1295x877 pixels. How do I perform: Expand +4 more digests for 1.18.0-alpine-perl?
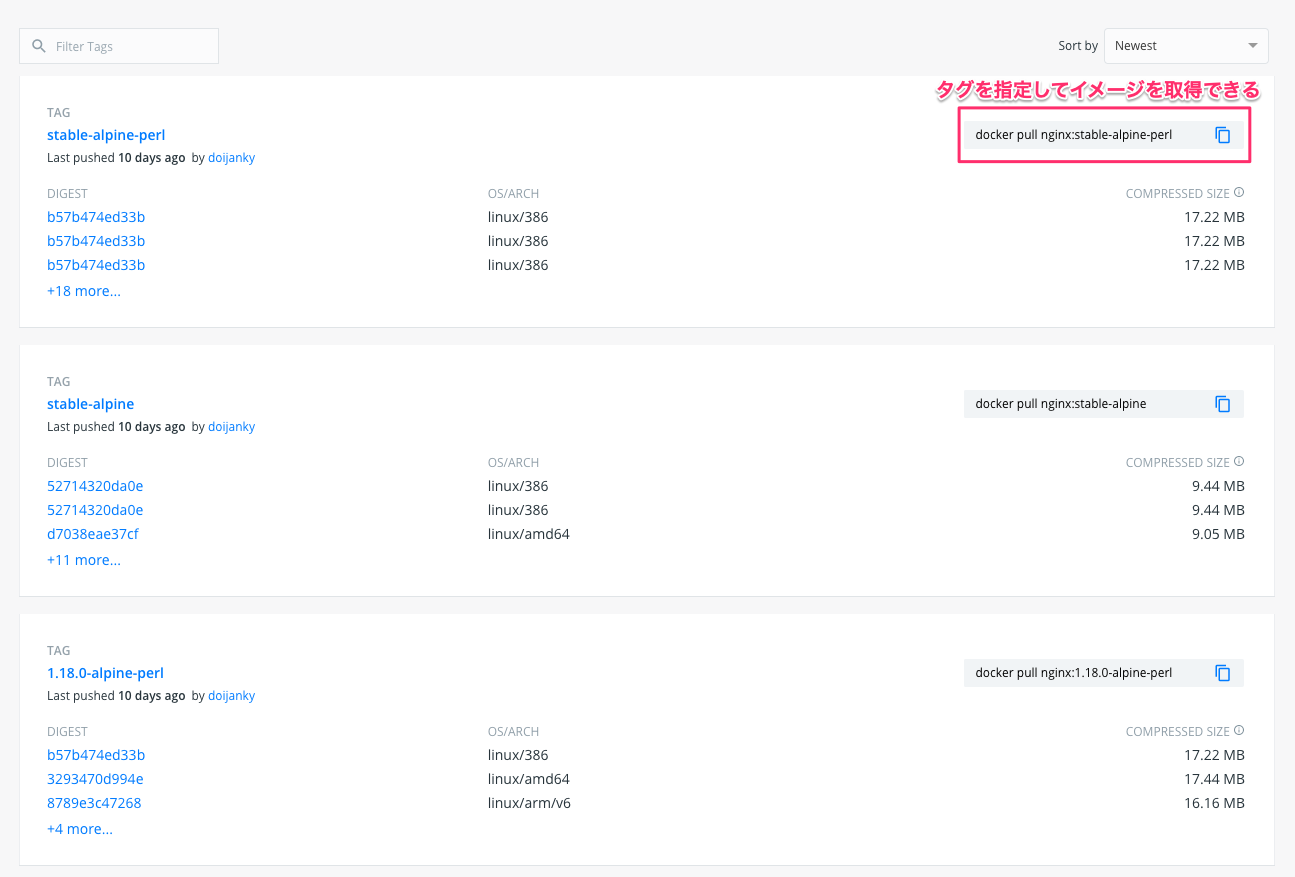[x=80, y=829]
